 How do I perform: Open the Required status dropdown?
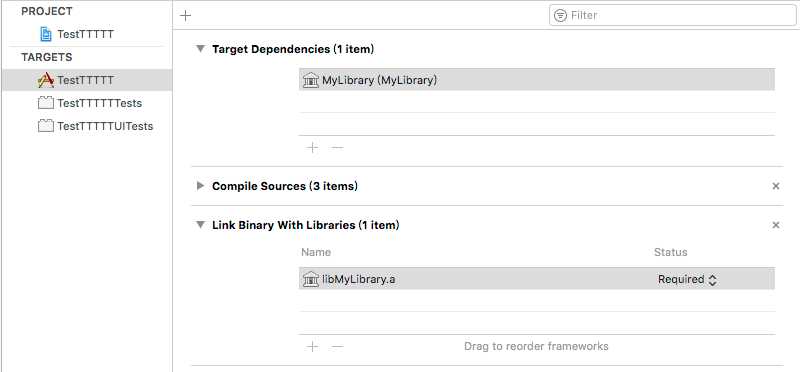point(687,279)
